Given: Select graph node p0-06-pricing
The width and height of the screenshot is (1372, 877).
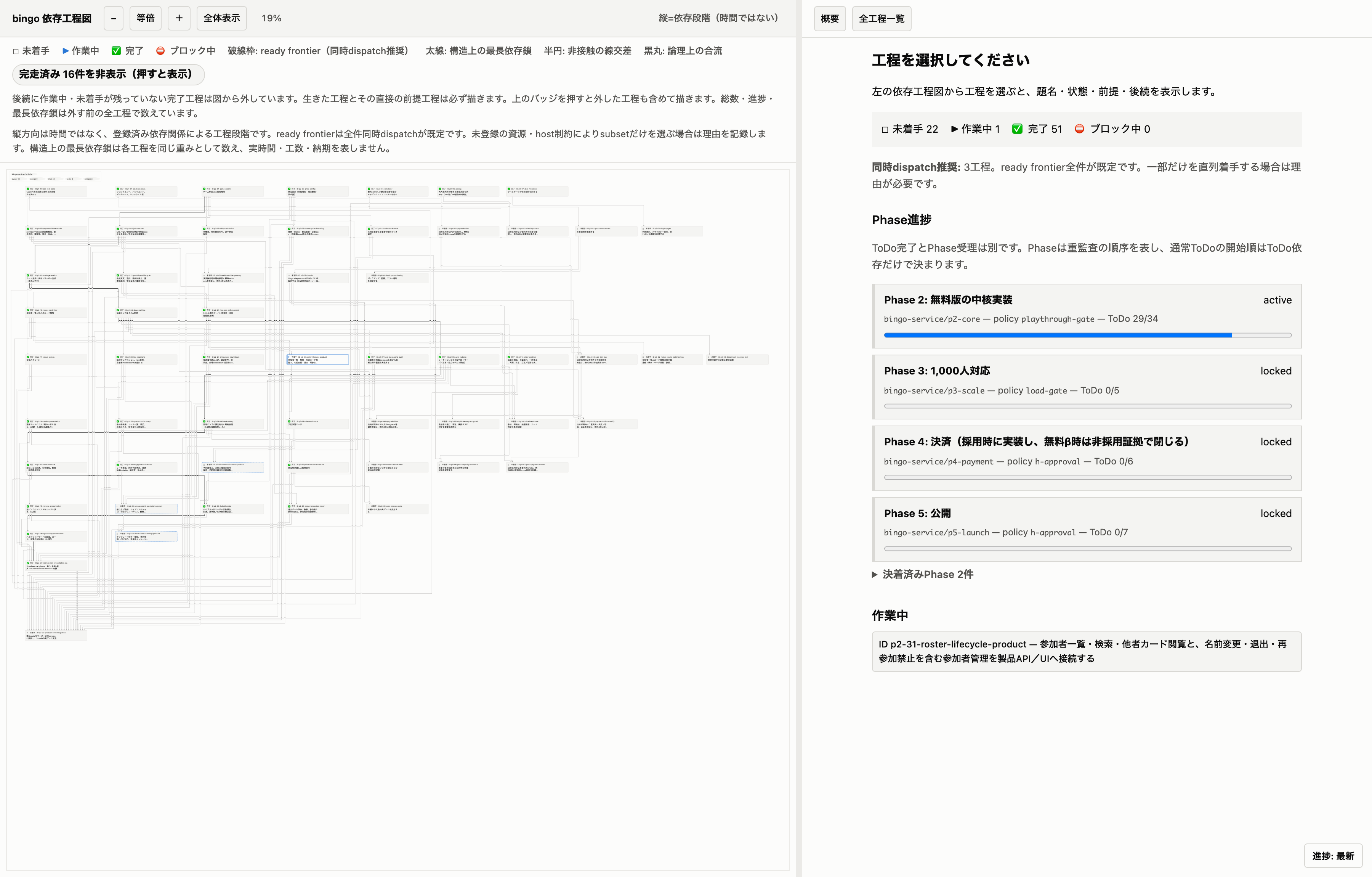Looking at the screenshot, I should 468,191.
